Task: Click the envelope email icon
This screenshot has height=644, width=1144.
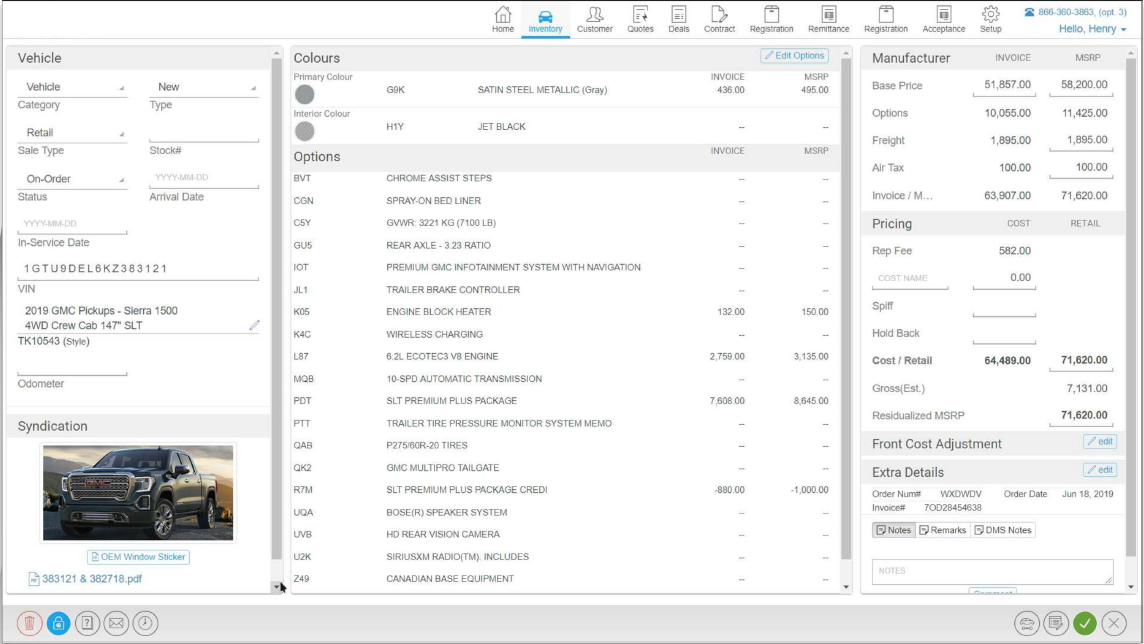Action: [116, 624]
